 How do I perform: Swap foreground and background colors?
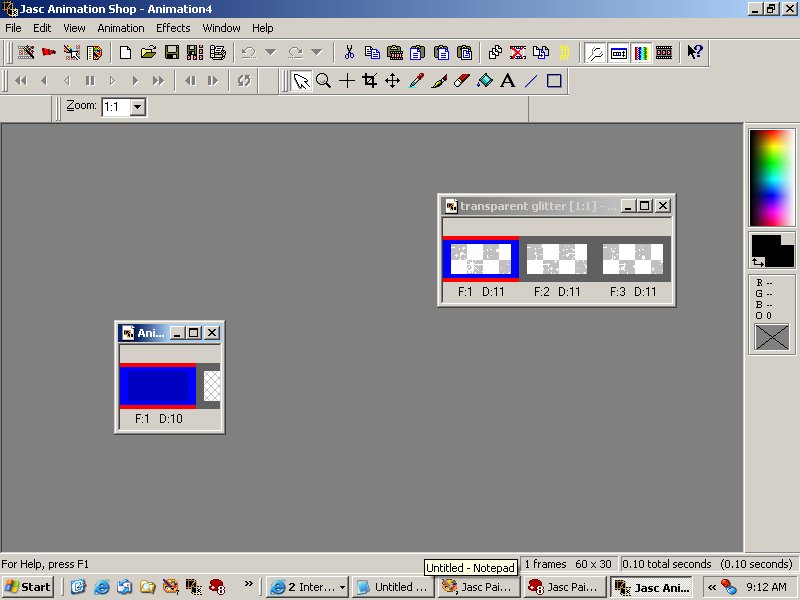[758, 262]
